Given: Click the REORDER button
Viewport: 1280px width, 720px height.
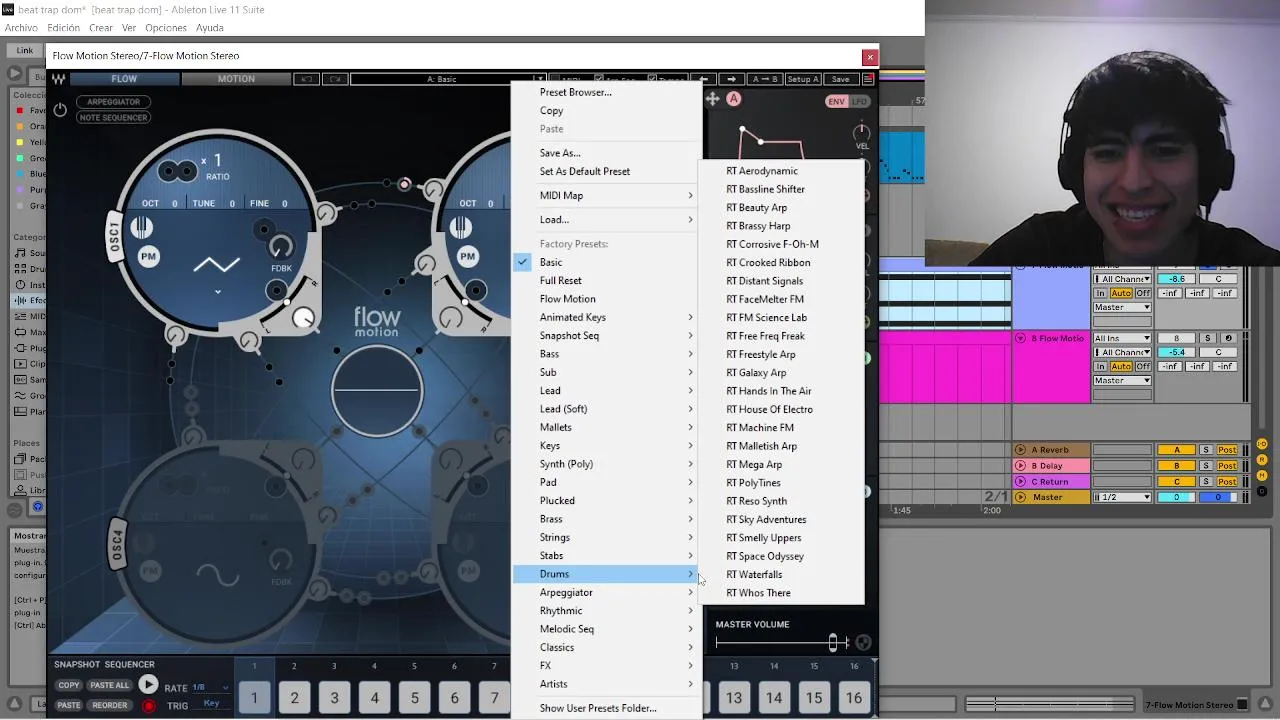Looking at the screenshot, I should (110, 705).
